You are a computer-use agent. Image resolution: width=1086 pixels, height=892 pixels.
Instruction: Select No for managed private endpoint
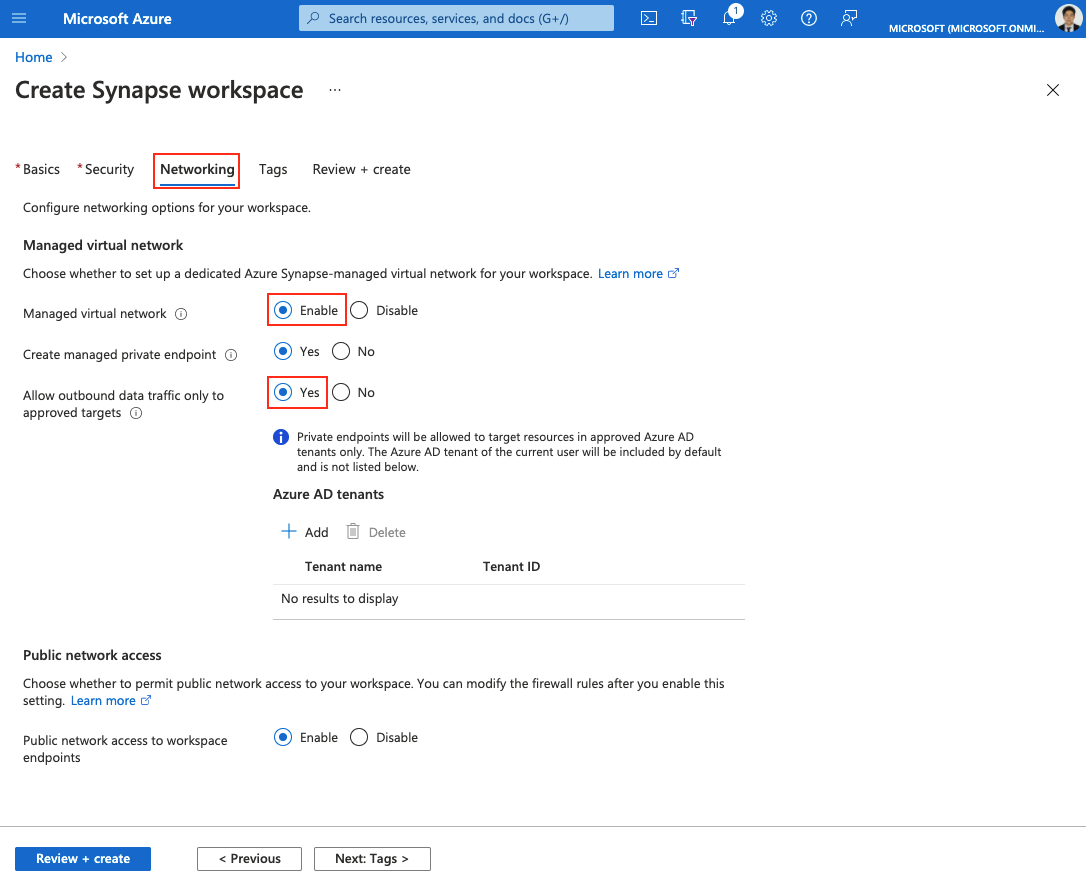[340, 351]
